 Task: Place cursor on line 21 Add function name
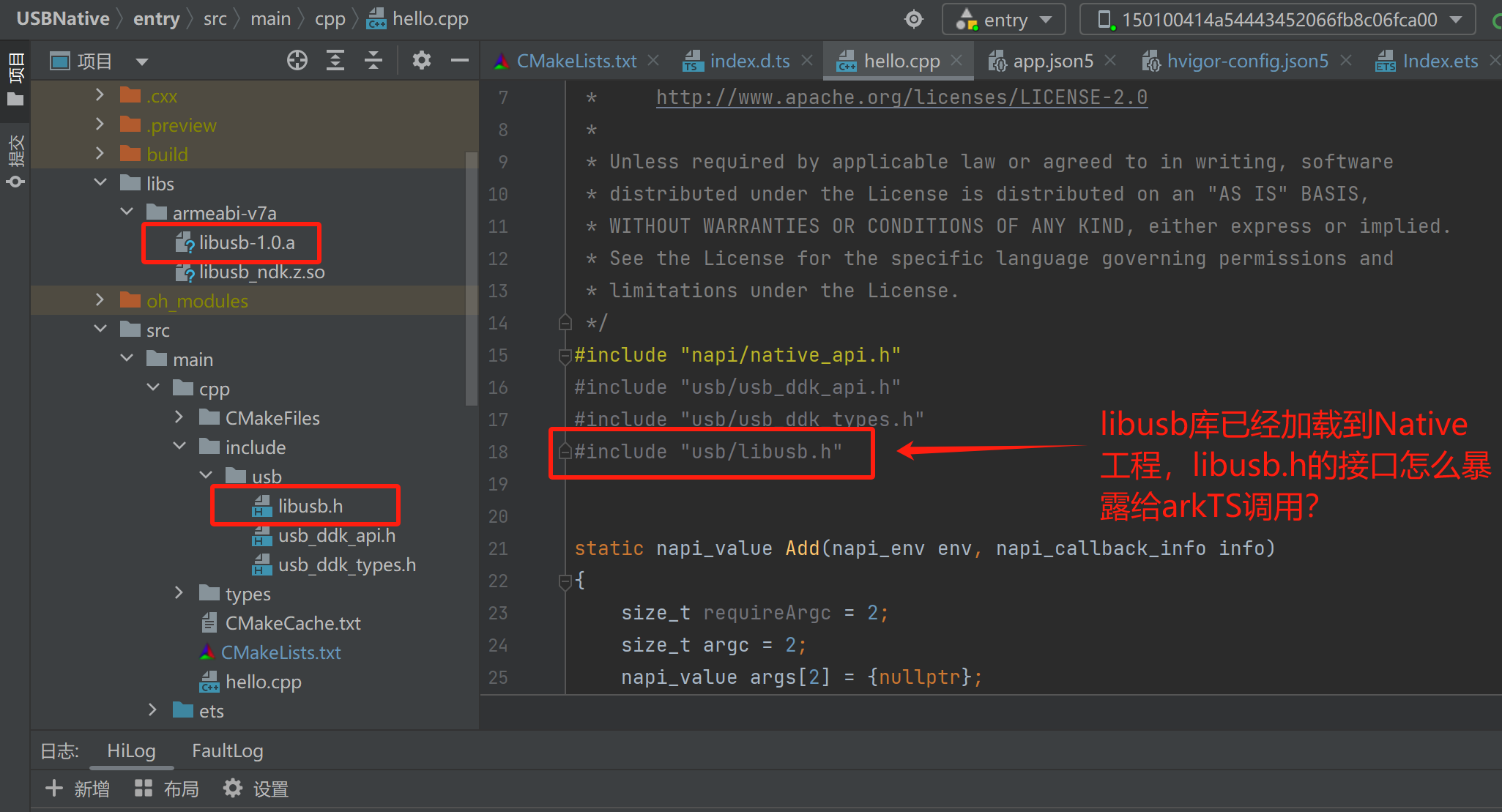802,548
